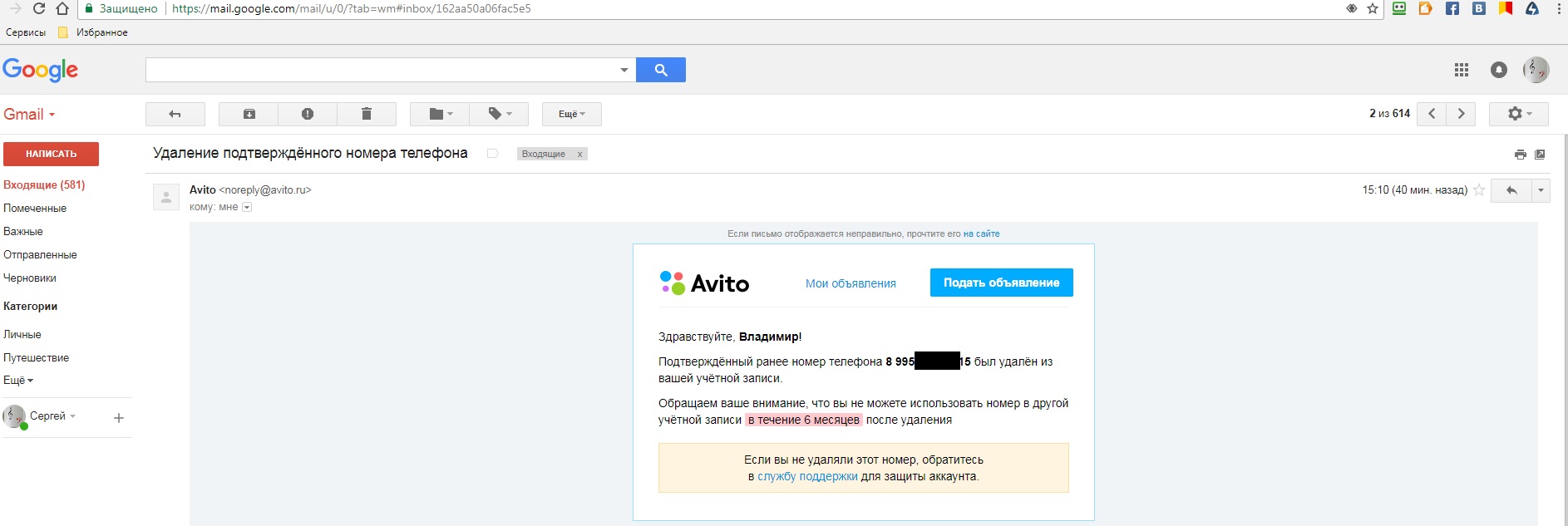The image size is (1568, 526).
Task: Delete this email with the trash icon
Action: click(367, 114)
